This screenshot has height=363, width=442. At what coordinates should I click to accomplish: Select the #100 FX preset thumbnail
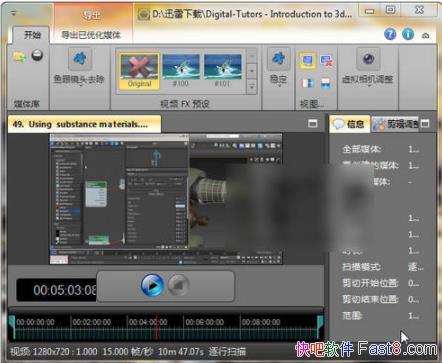(181, 71)
